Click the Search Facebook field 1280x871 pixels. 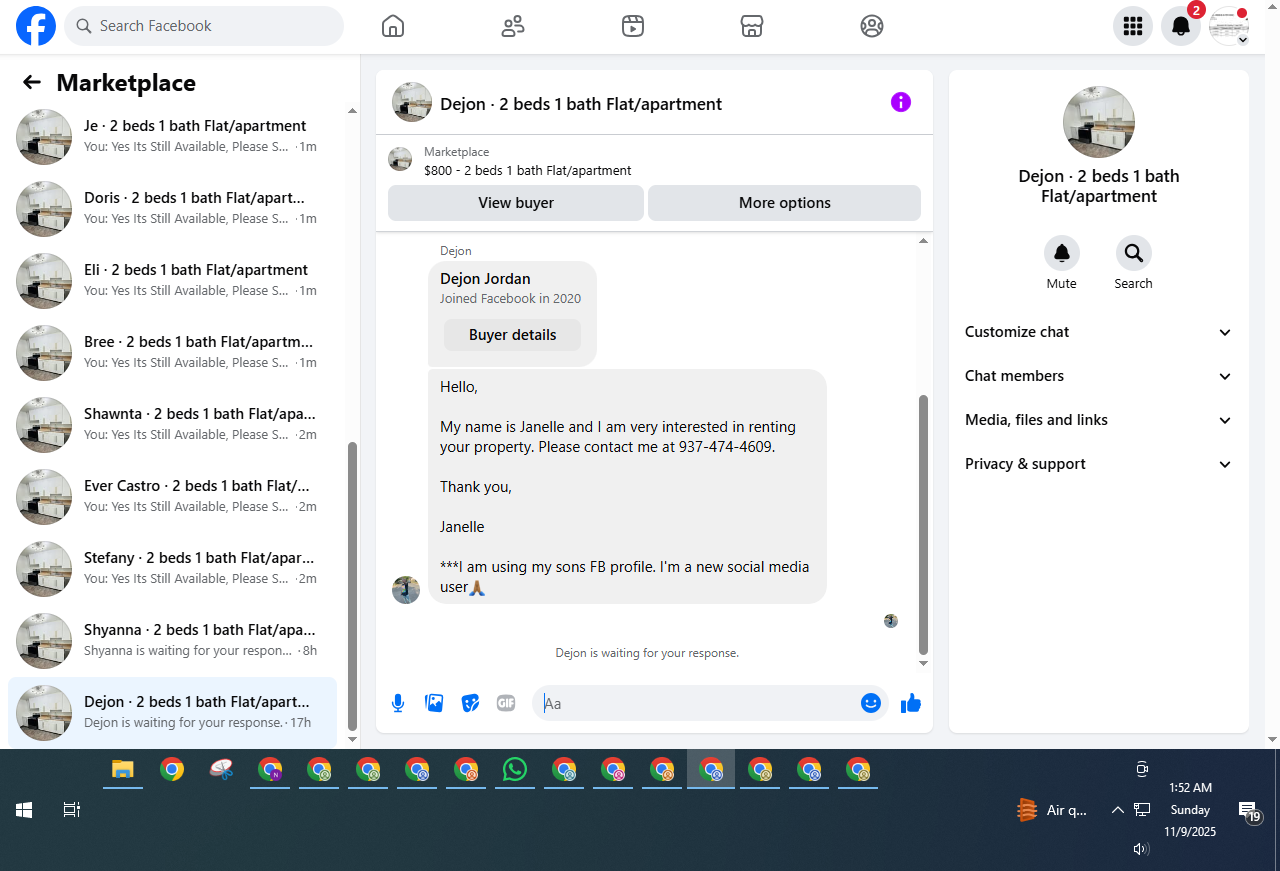(204, 26)
